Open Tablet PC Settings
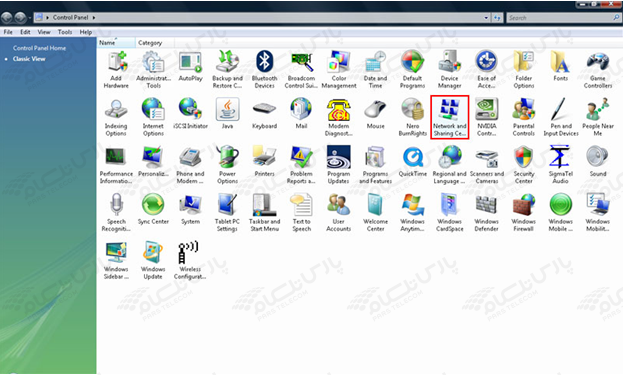623x375 pixels. click(227, 213)
